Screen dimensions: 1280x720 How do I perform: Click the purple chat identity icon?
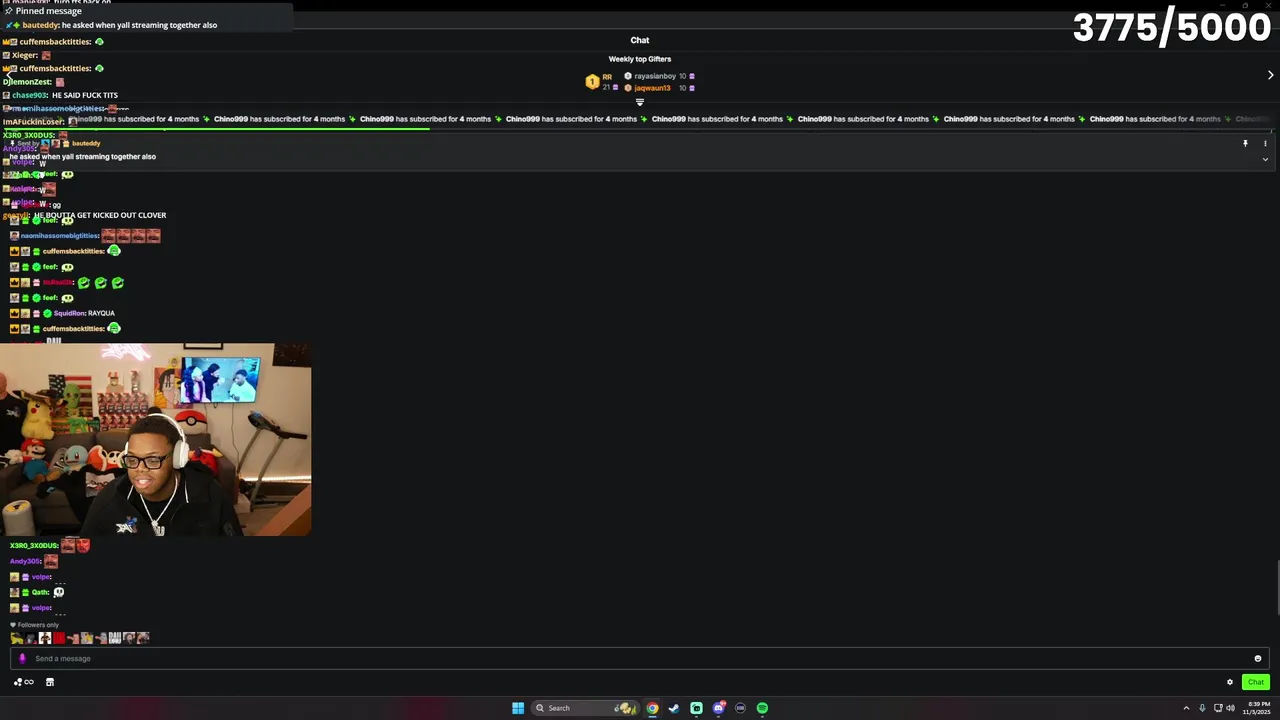coord(22,658)
